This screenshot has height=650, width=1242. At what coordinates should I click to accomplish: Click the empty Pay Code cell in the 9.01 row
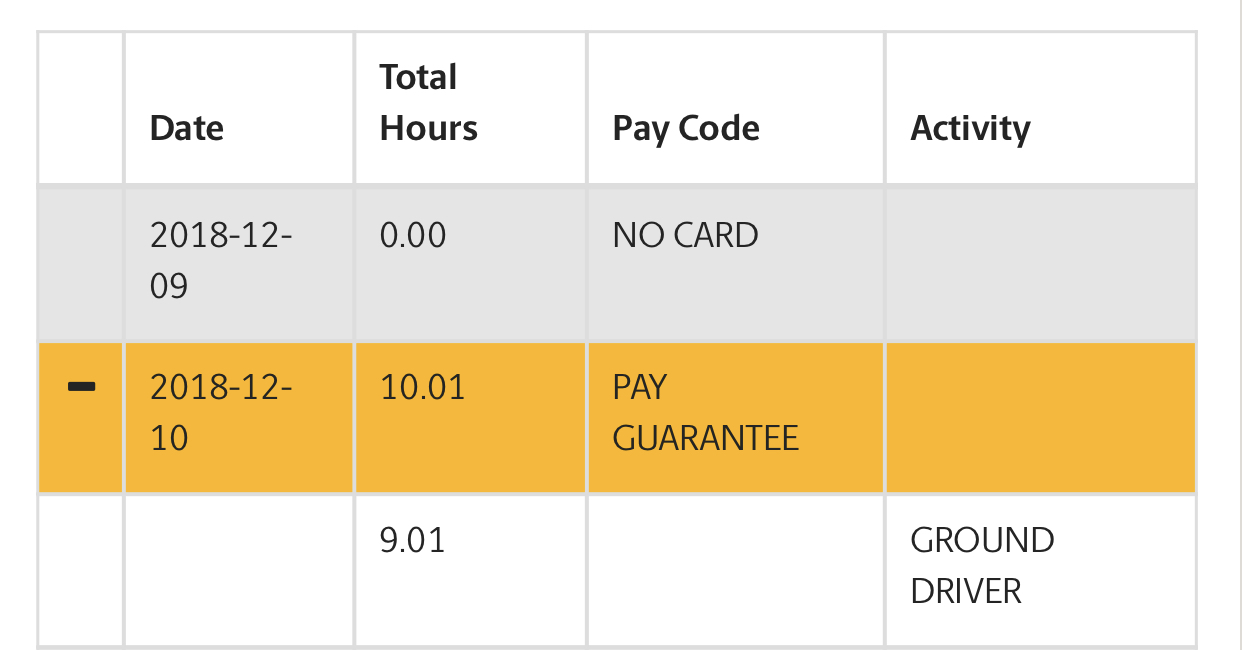pos(736,571)
